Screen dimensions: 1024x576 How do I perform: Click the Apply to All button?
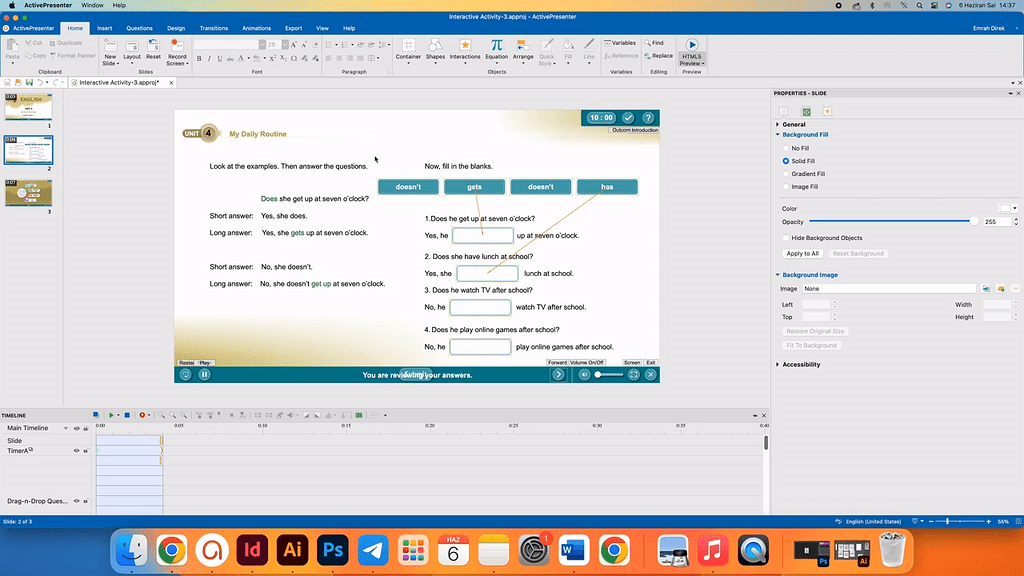click(x=800, y=253)
